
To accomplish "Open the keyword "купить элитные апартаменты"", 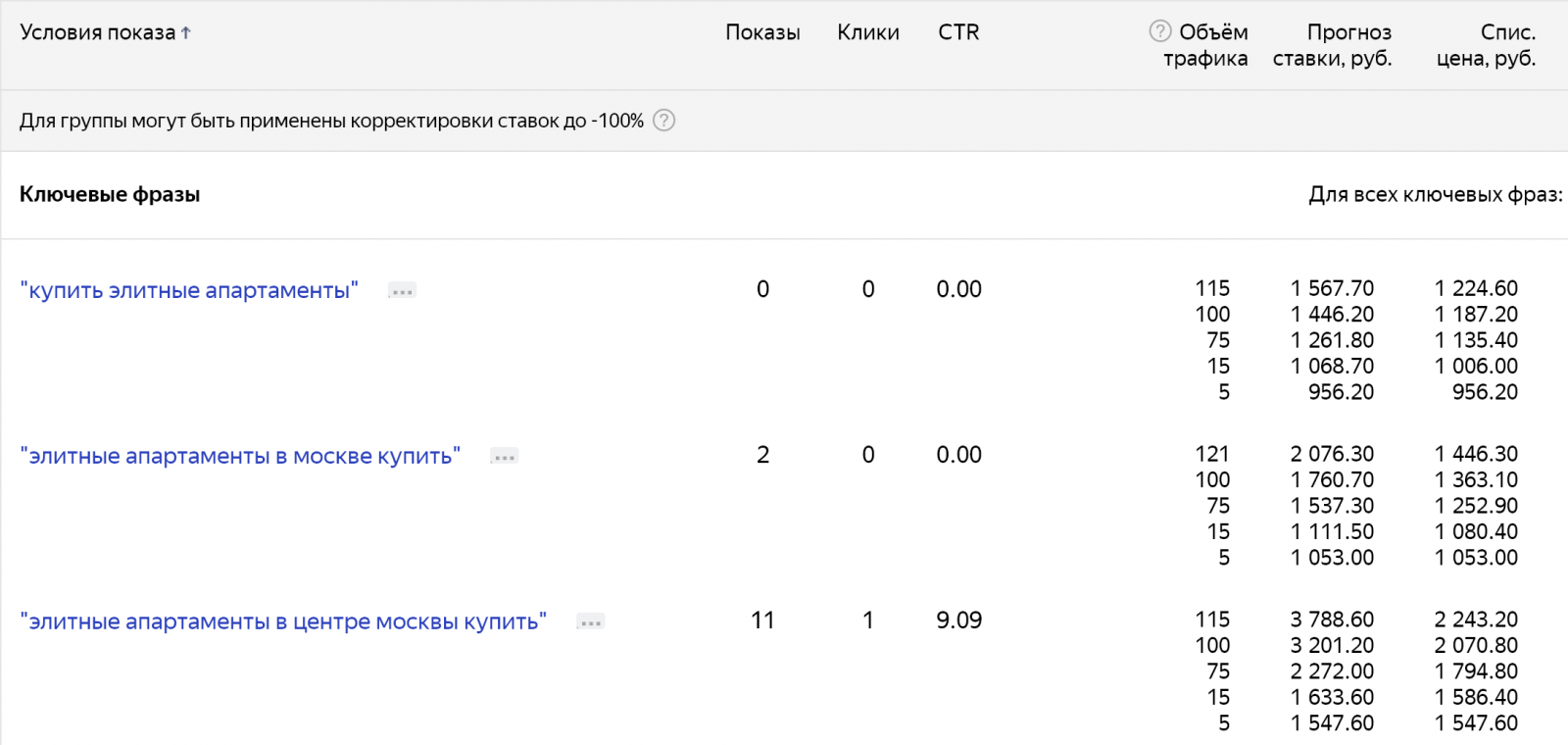I will pos(189,290).
